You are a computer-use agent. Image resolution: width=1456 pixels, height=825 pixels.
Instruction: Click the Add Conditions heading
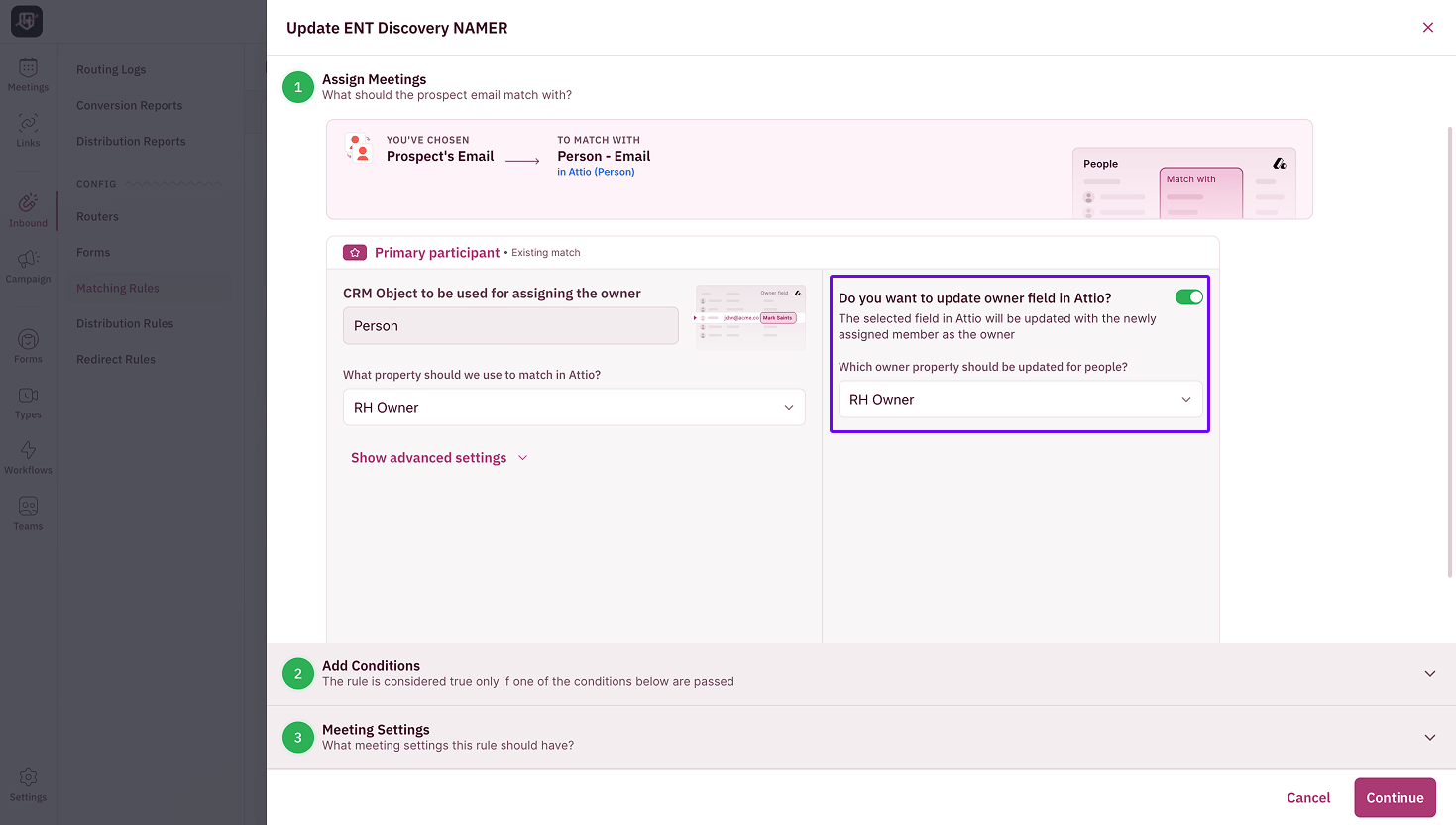(371, 666)
